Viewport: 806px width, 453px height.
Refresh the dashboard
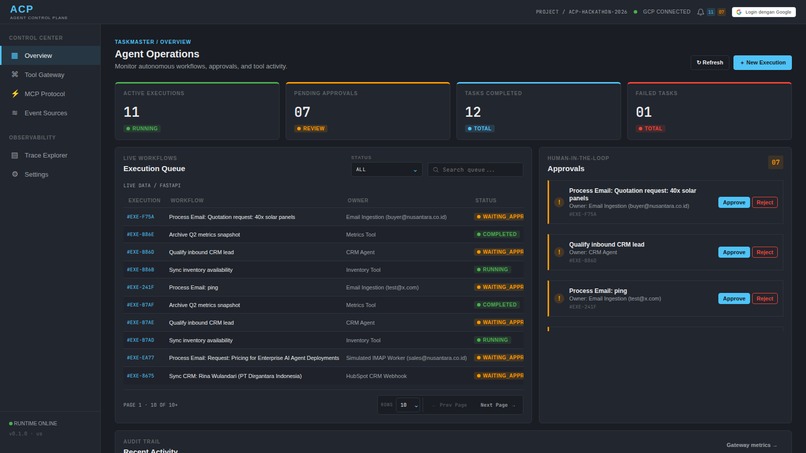pyautogui.click(x=710, y=63)
